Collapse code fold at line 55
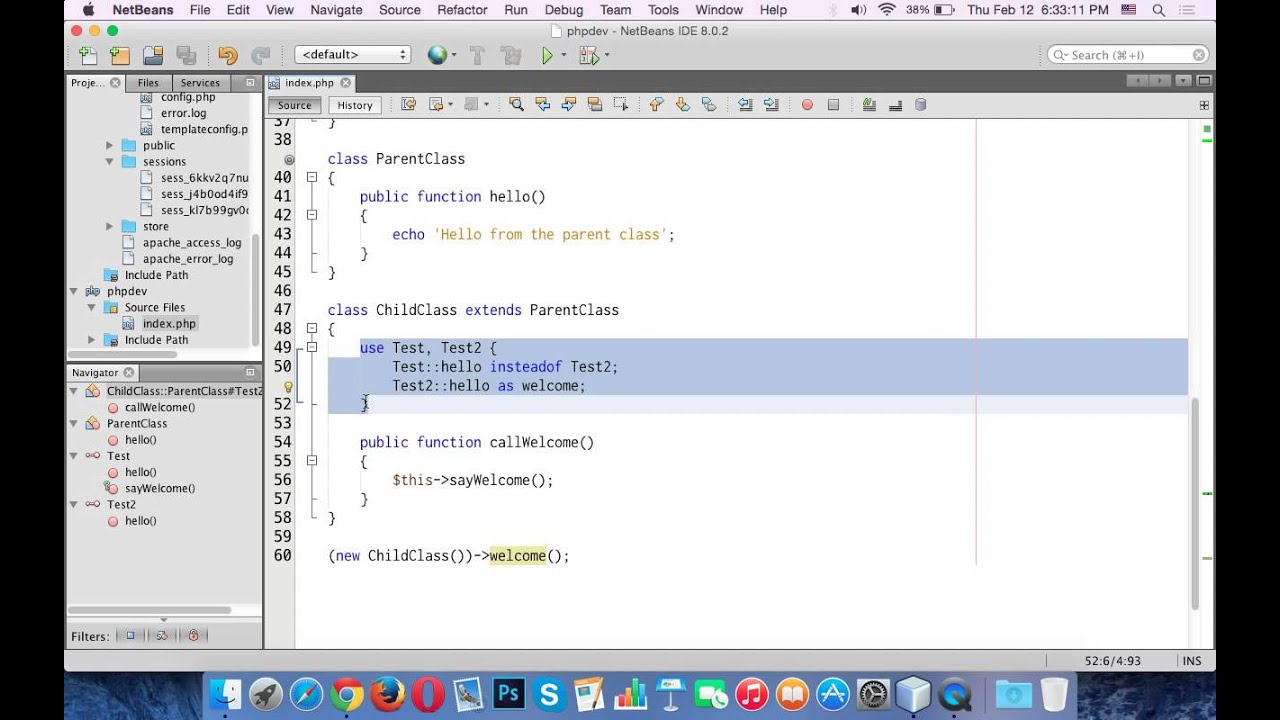The width and height of the screenshot is (1280, 720). click(x=312, y=461)
